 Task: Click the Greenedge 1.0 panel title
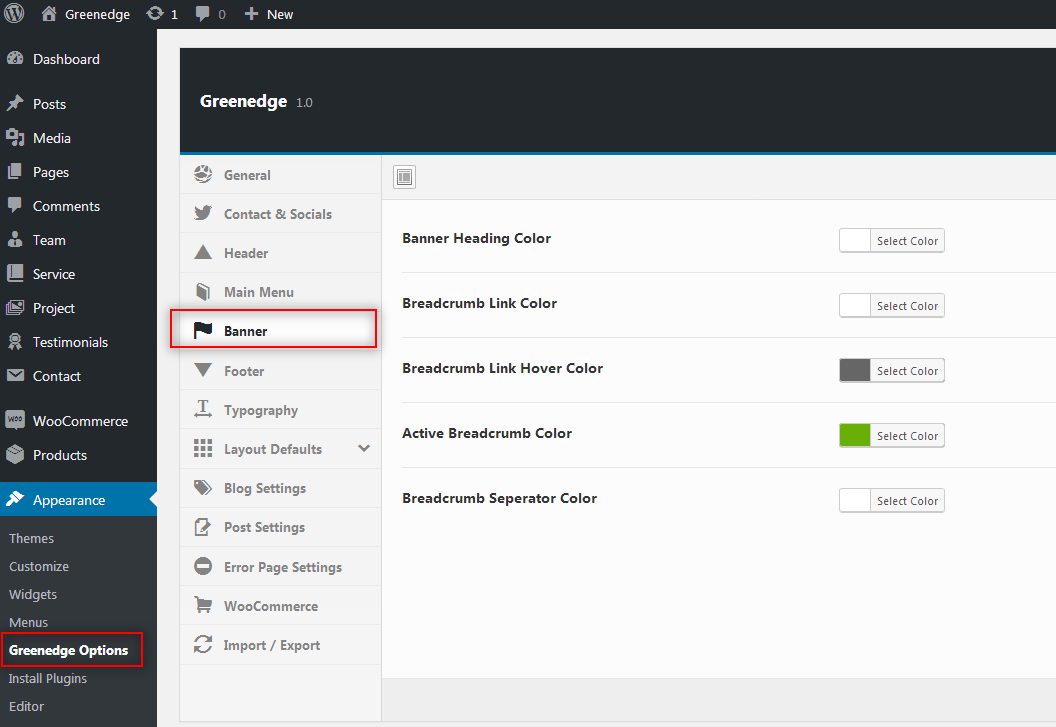click(256, 101)
